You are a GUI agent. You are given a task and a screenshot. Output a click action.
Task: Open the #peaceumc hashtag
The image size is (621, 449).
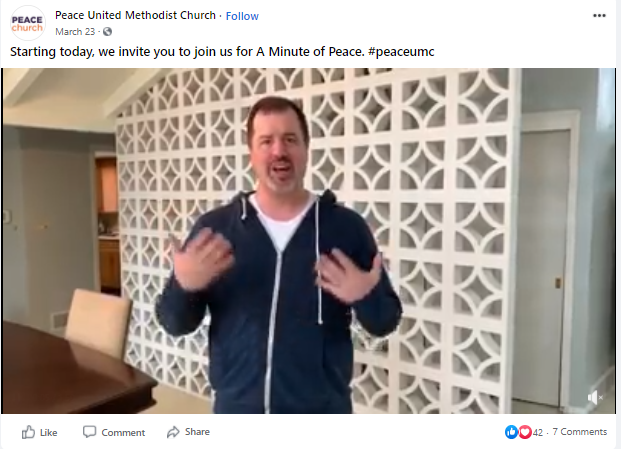click(x=401, y=52)
